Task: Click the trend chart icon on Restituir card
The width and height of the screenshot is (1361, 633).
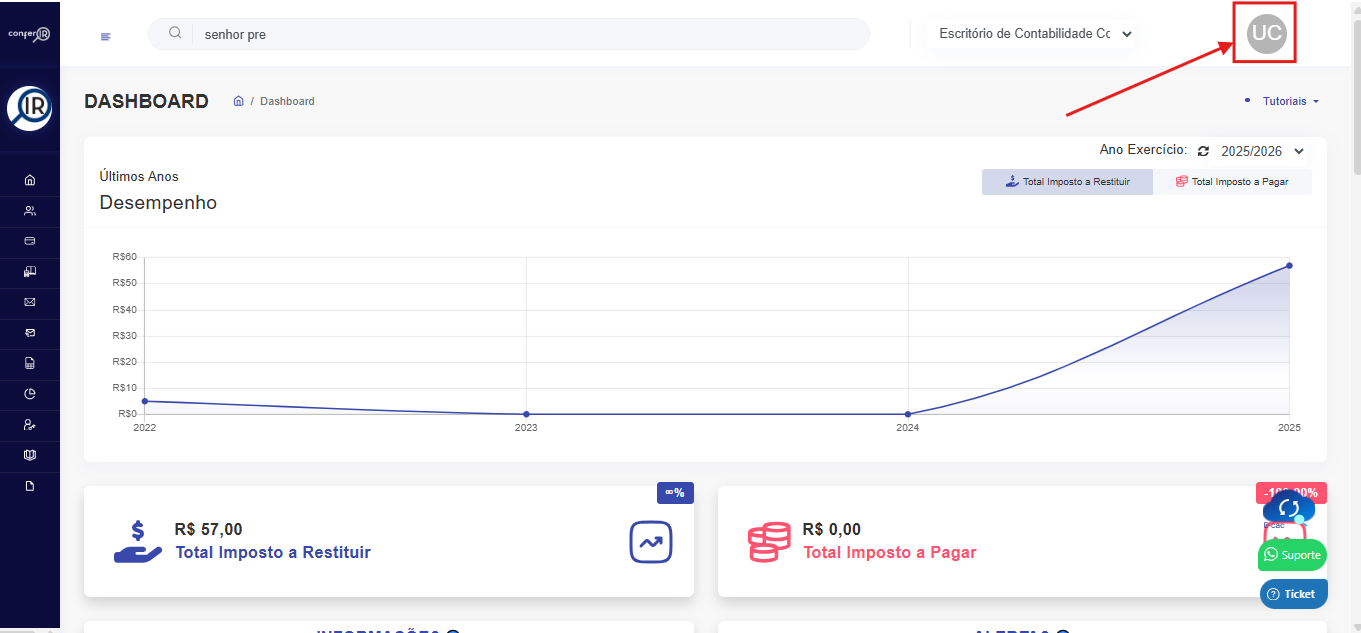Action: click(651, 542)
